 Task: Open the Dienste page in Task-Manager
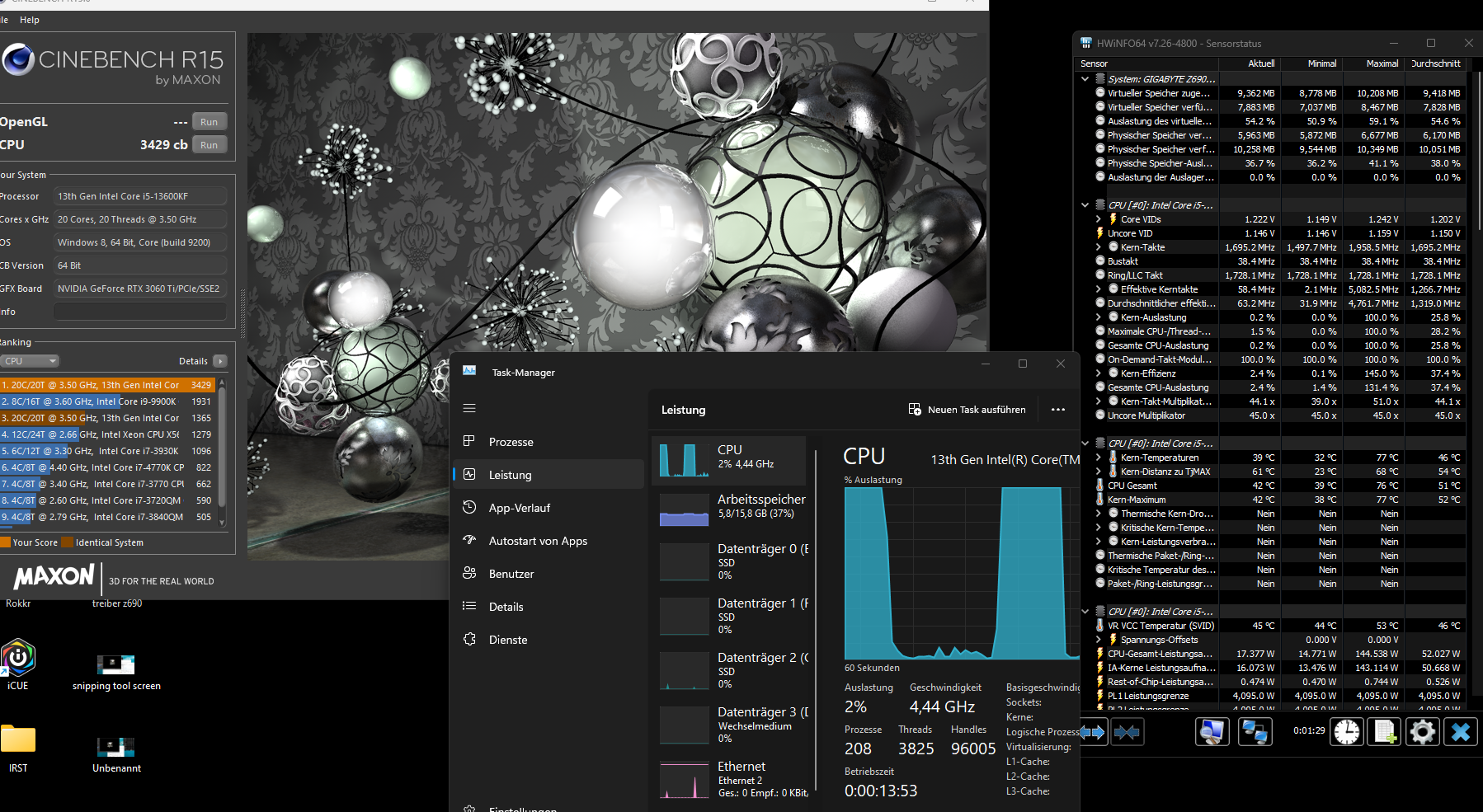[548, 640]
